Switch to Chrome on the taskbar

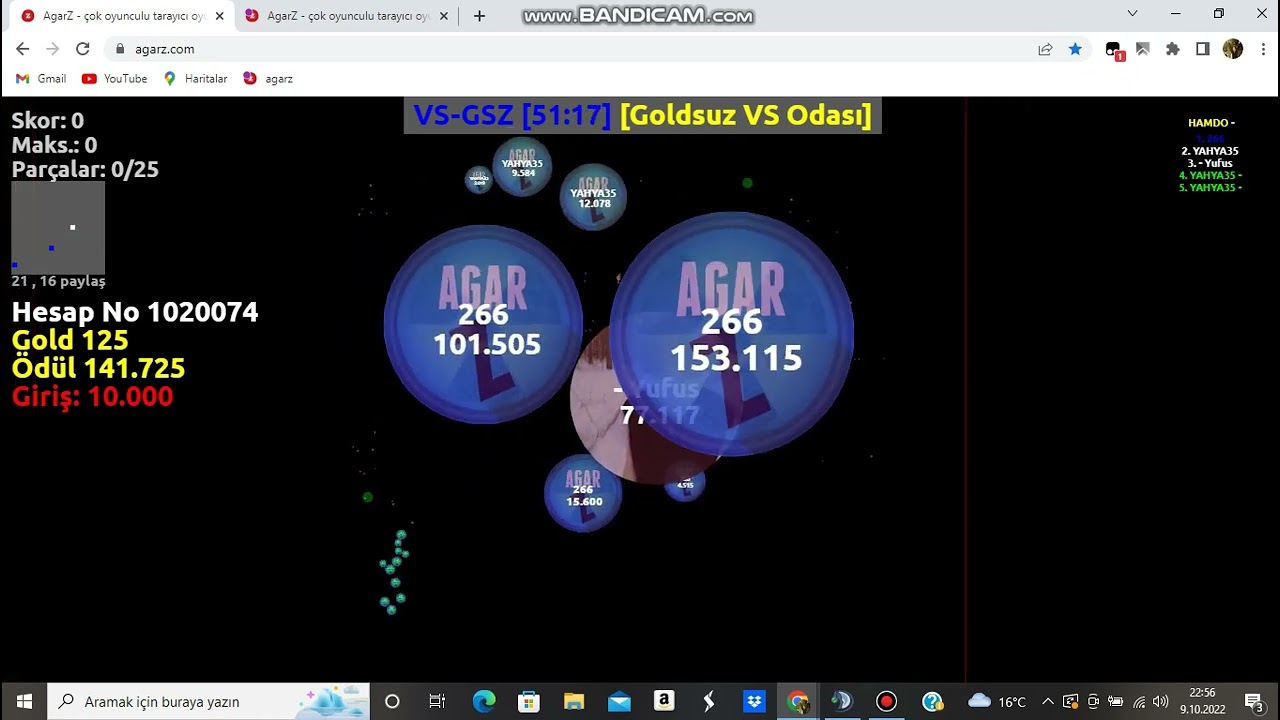[x=798, y=701]
